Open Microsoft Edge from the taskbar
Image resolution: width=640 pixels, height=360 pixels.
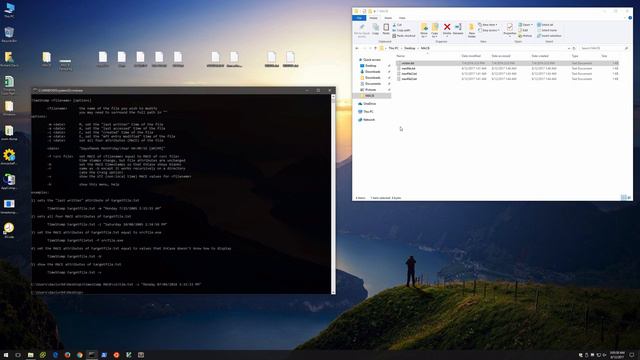(x=55, y=355)
